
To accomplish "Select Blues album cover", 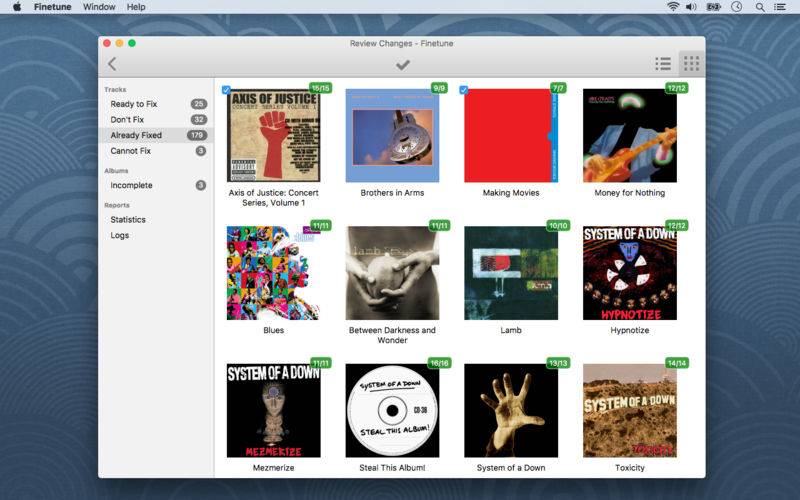I will [x=273, y=273].
